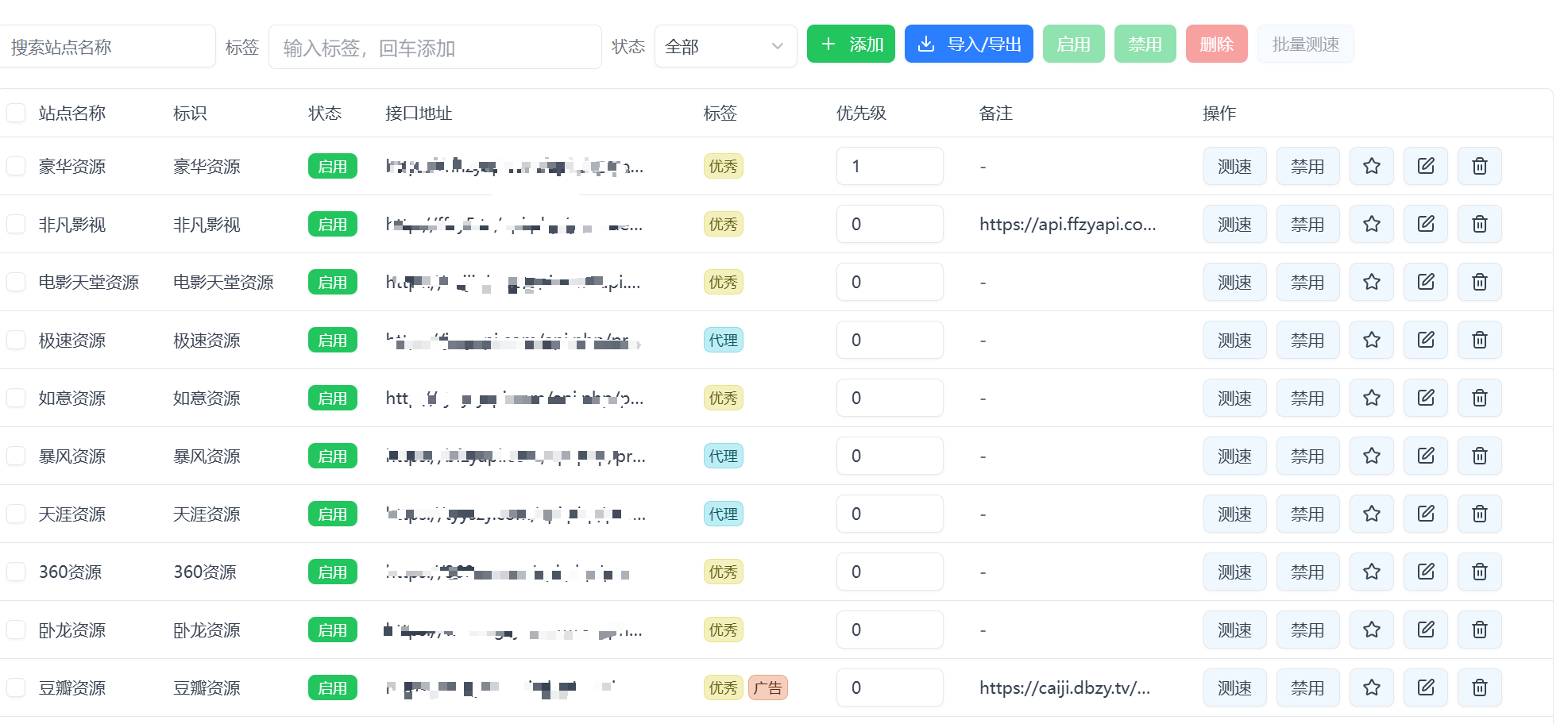The width and height of the screenshot is (1568, 724).
Task: Run 测速 for 天涯资源
Action: click(x=1234, y=514)
